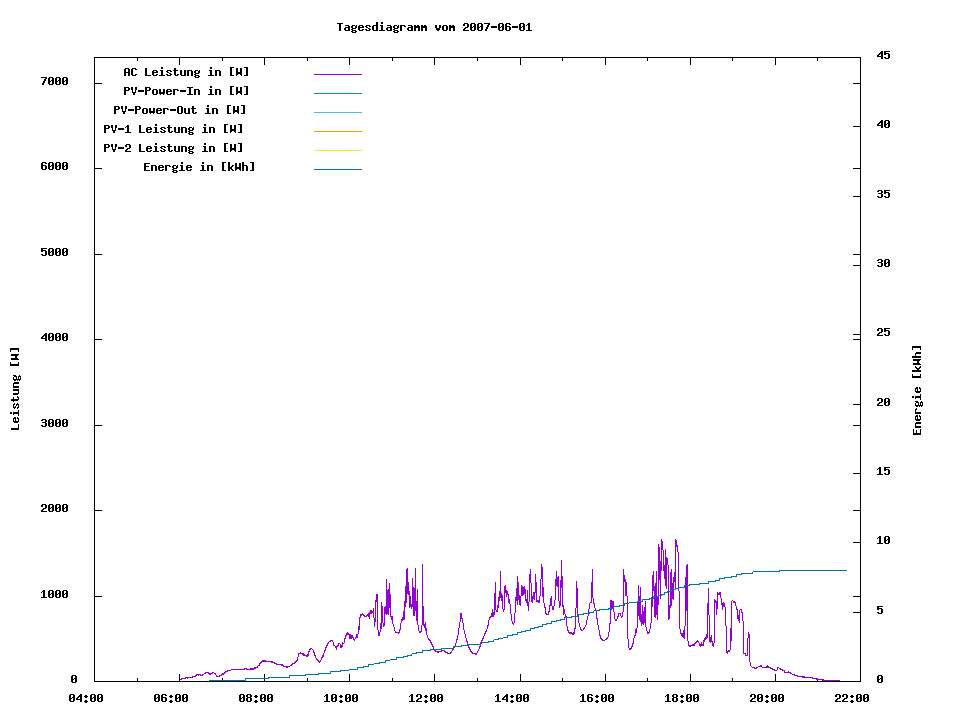Click the Energie [kWh] right axis title
Viewport: 960px width, 720px height.
pos(917,390)
